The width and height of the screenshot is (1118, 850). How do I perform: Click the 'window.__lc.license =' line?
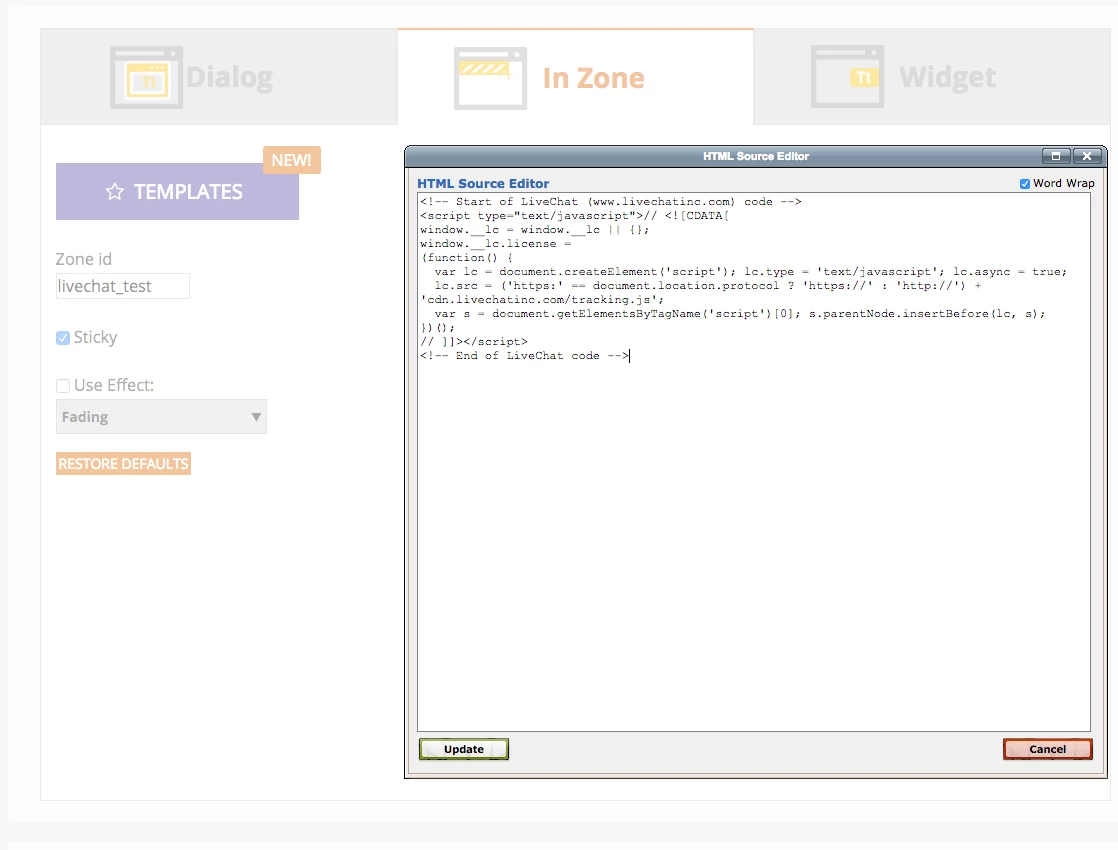496,244
